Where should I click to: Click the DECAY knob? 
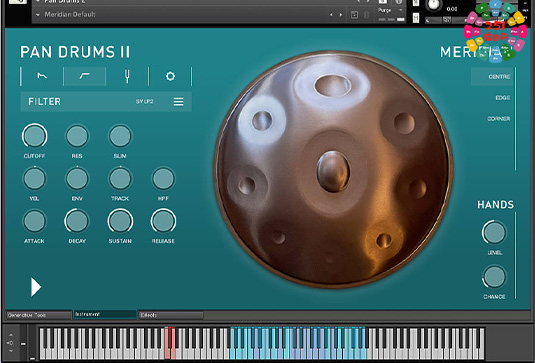tap(77, 221)
